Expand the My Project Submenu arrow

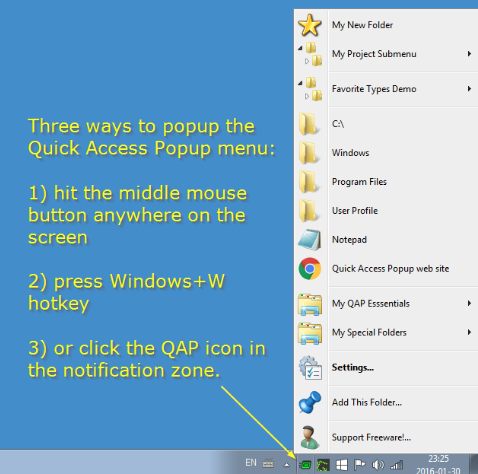[x=469, y=54]
